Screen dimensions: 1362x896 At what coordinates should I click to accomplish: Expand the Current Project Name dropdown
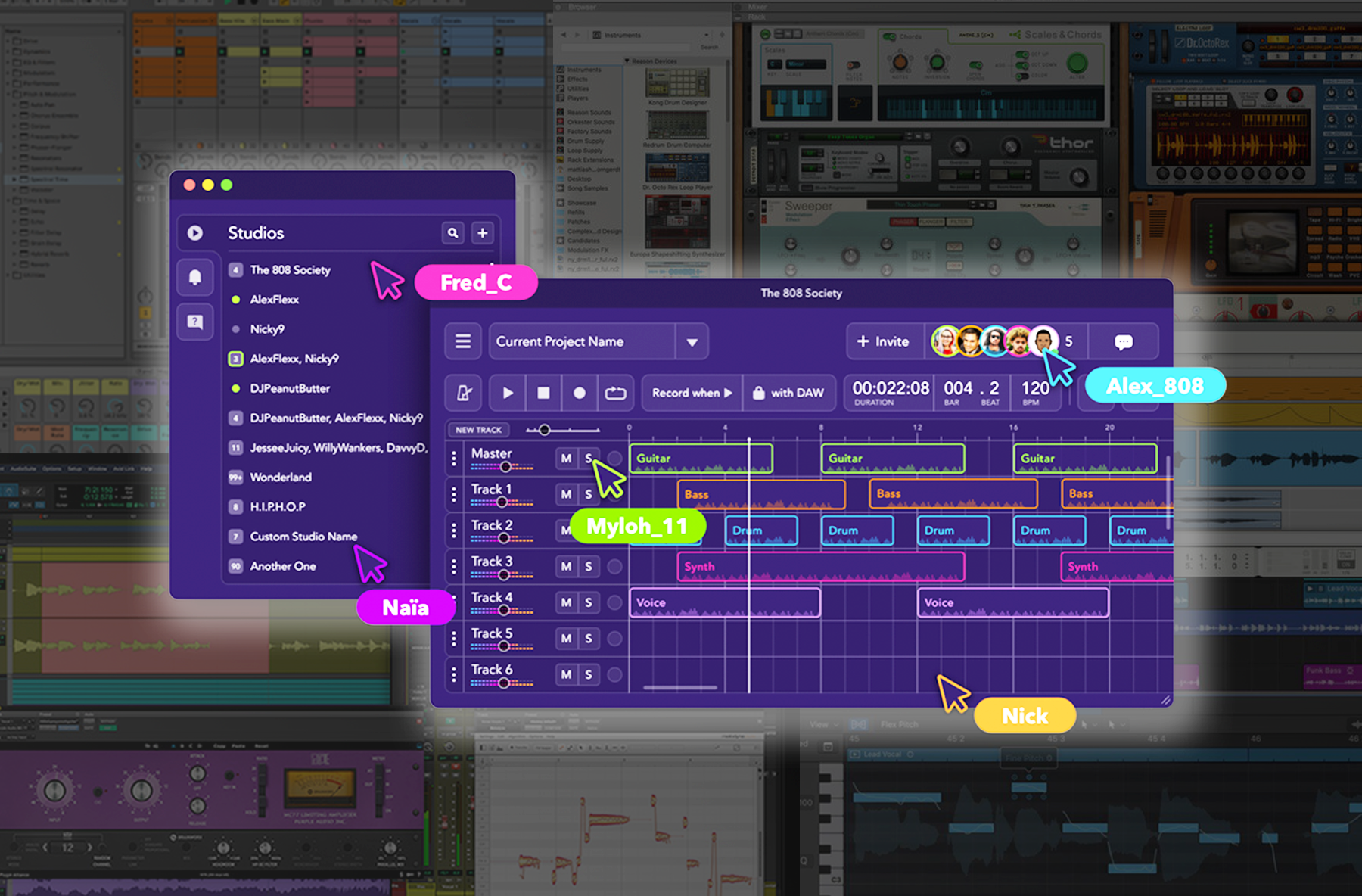(692, 342)
